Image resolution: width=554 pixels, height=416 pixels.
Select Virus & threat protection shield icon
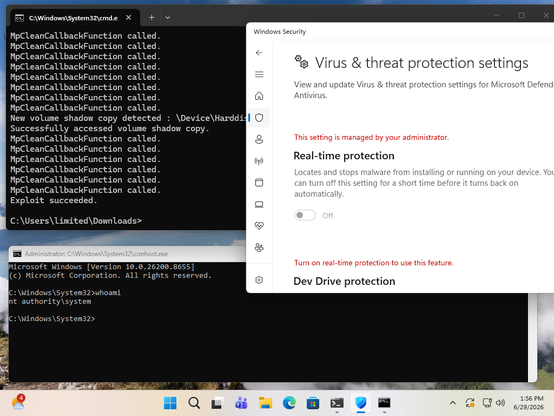(x=259, y=117)
